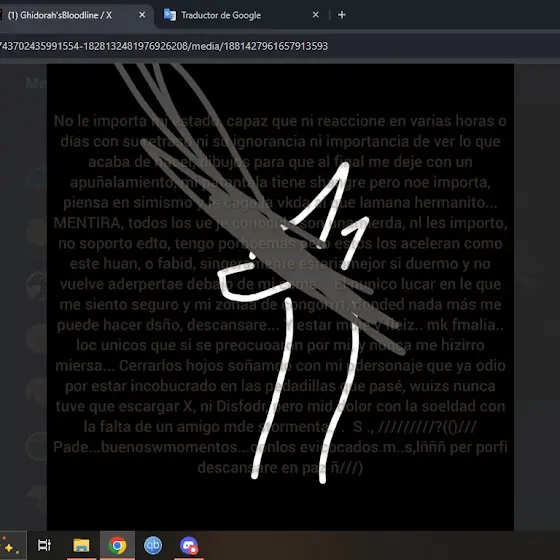Open the sparkle widgets button on the taskbar
The image size is (560, 560).
pyautogui.click(x=11, y=545)
